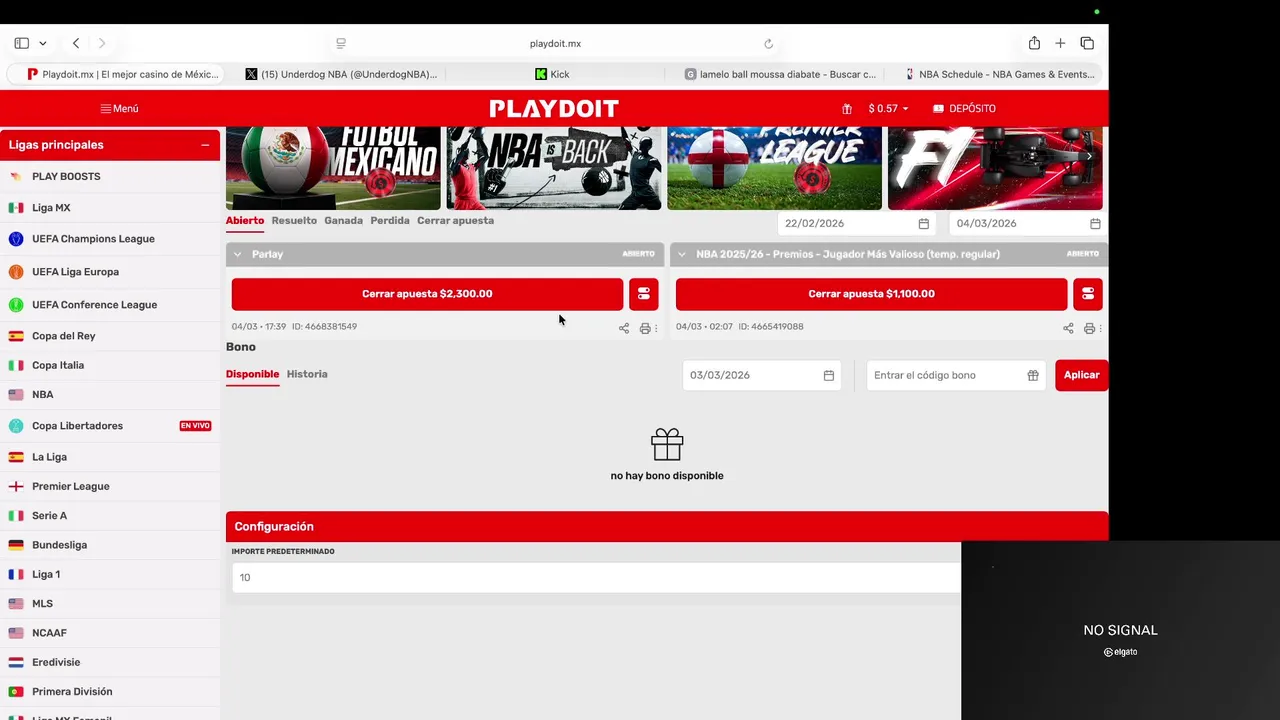Click the DEPÓSITO button
Screen dimensions: 1280x720
[964, 108]
